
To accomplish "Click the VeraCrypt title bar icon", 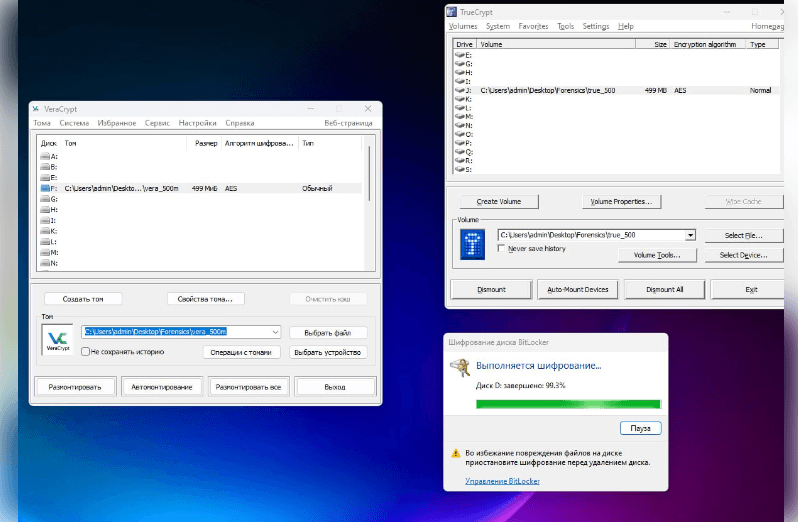I will (x=36, y=109).
